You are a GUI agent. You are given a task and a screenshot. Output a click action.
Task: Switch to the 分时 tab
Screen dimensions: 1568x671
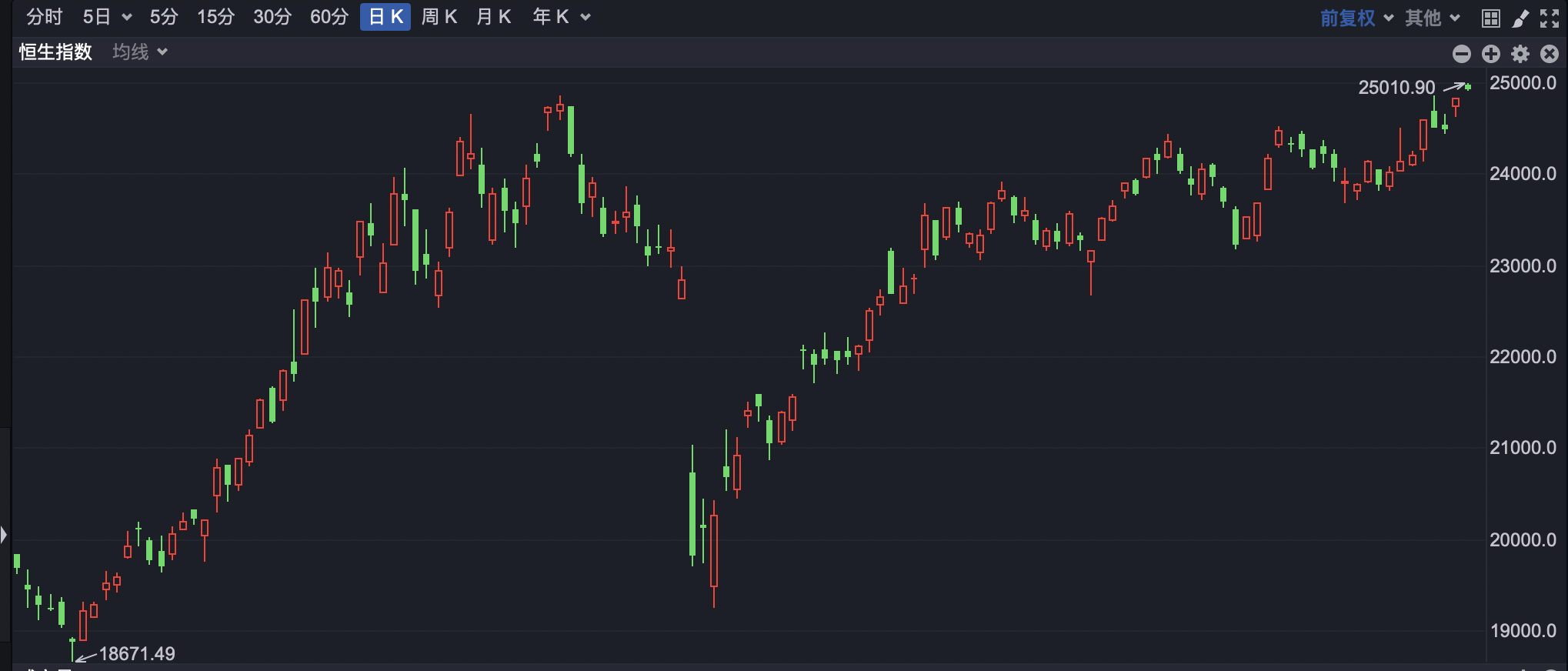(44, 17)
